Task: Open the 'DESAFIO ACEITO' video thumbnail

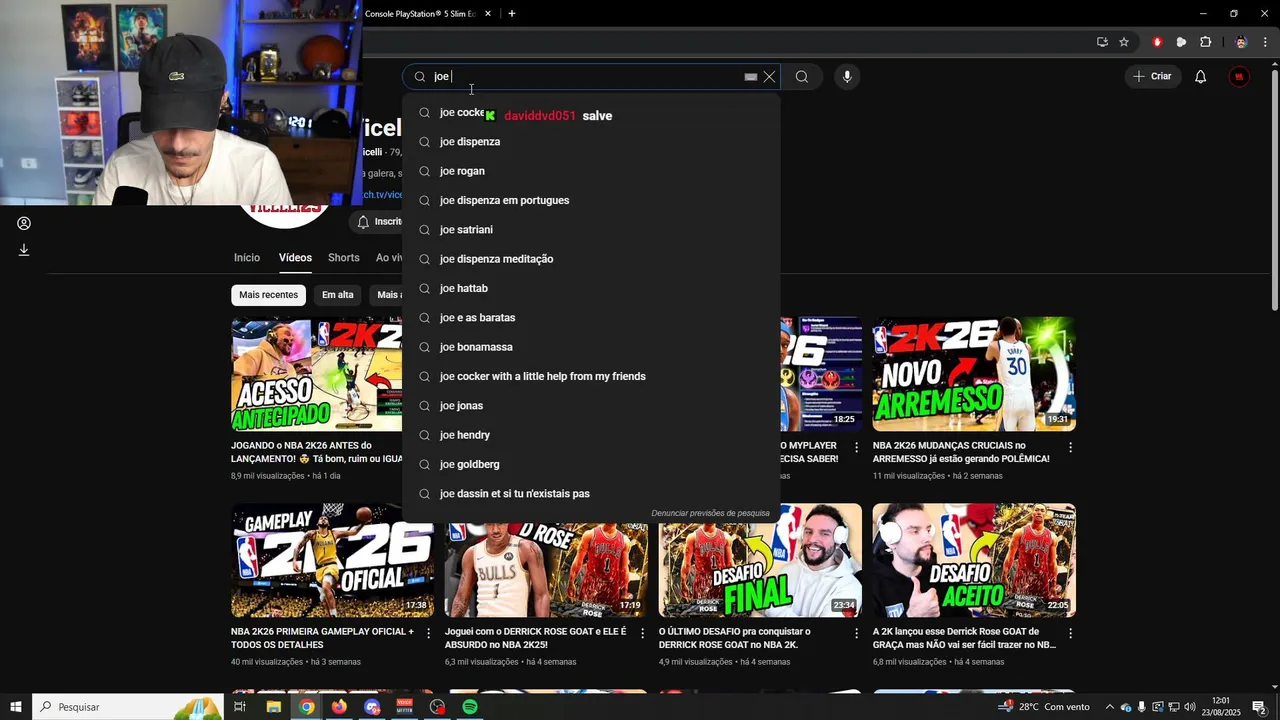Action: (x=974, y=561)
